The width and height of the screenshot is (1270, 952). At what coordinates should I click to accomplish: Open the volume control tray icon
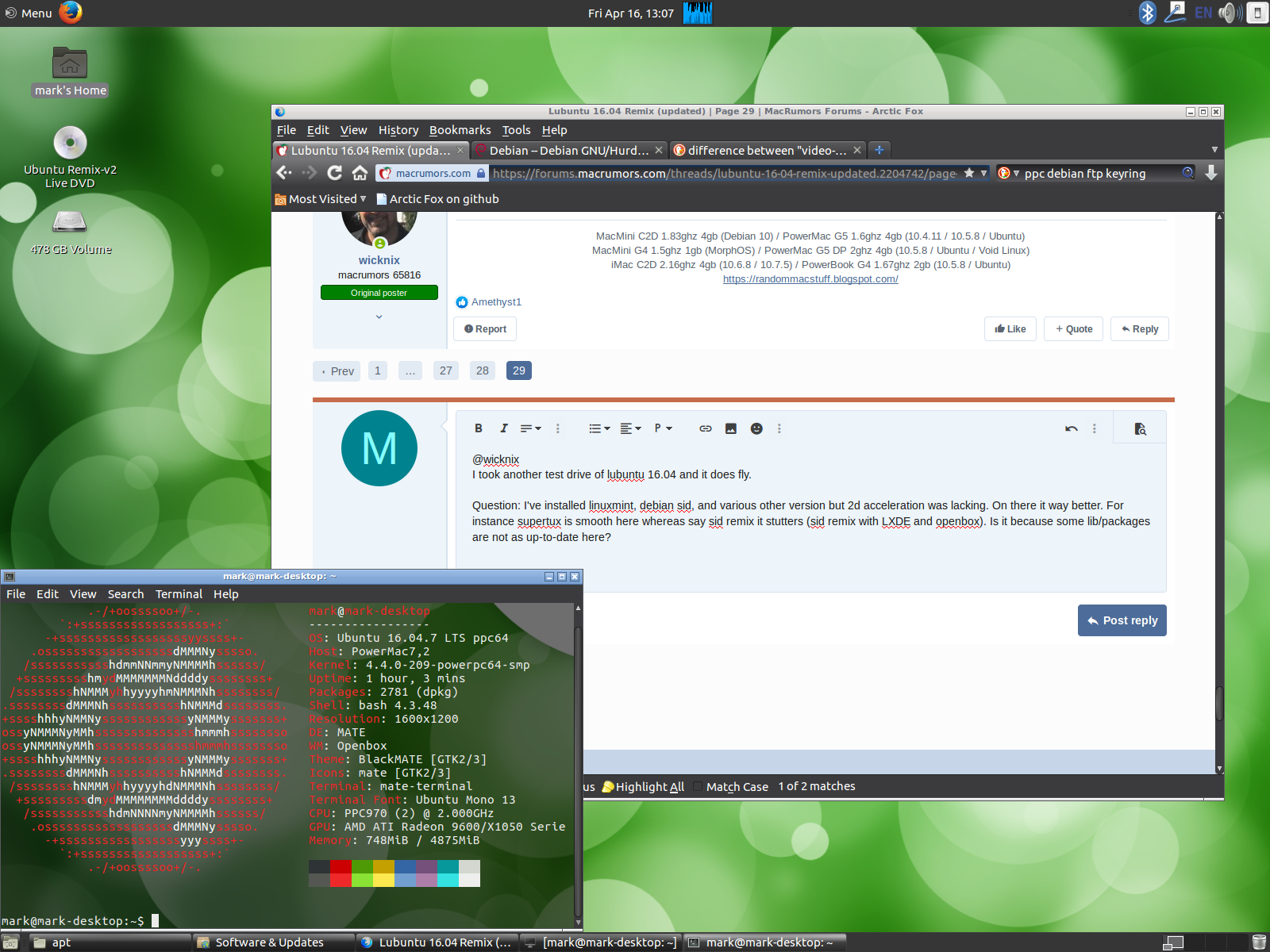[1230, 13]
